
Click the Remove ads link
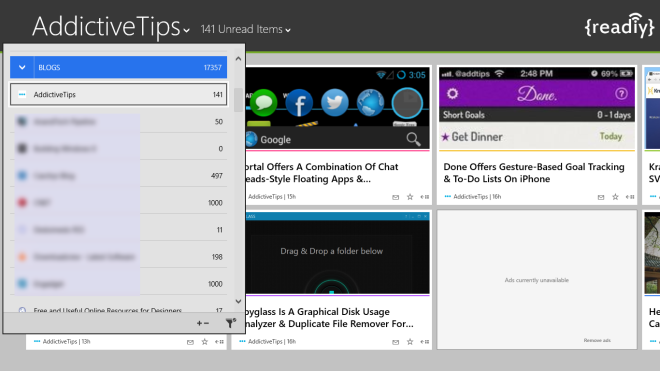tap(597, 340)
